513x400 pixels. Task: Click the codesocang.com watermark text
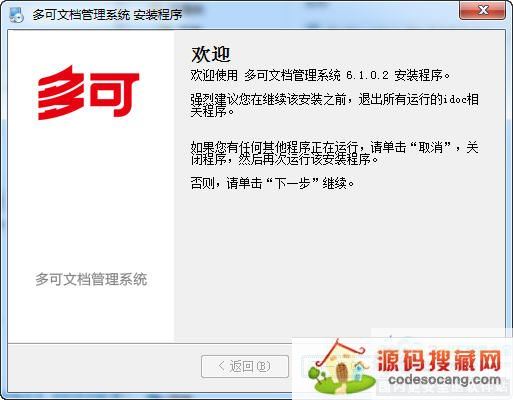click(445, 379)
